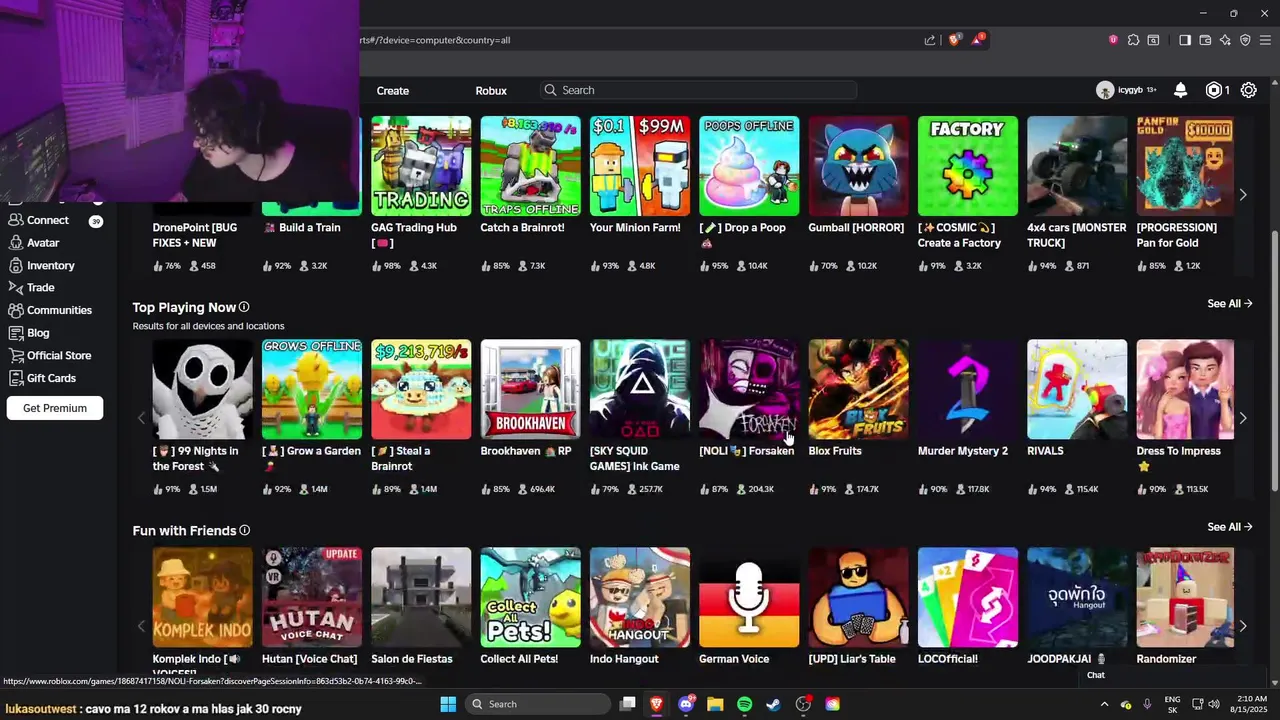Viewport: 1280px width, 720px height.
Task: Go to Communities in the sidebar
Action: pos(59,310)
